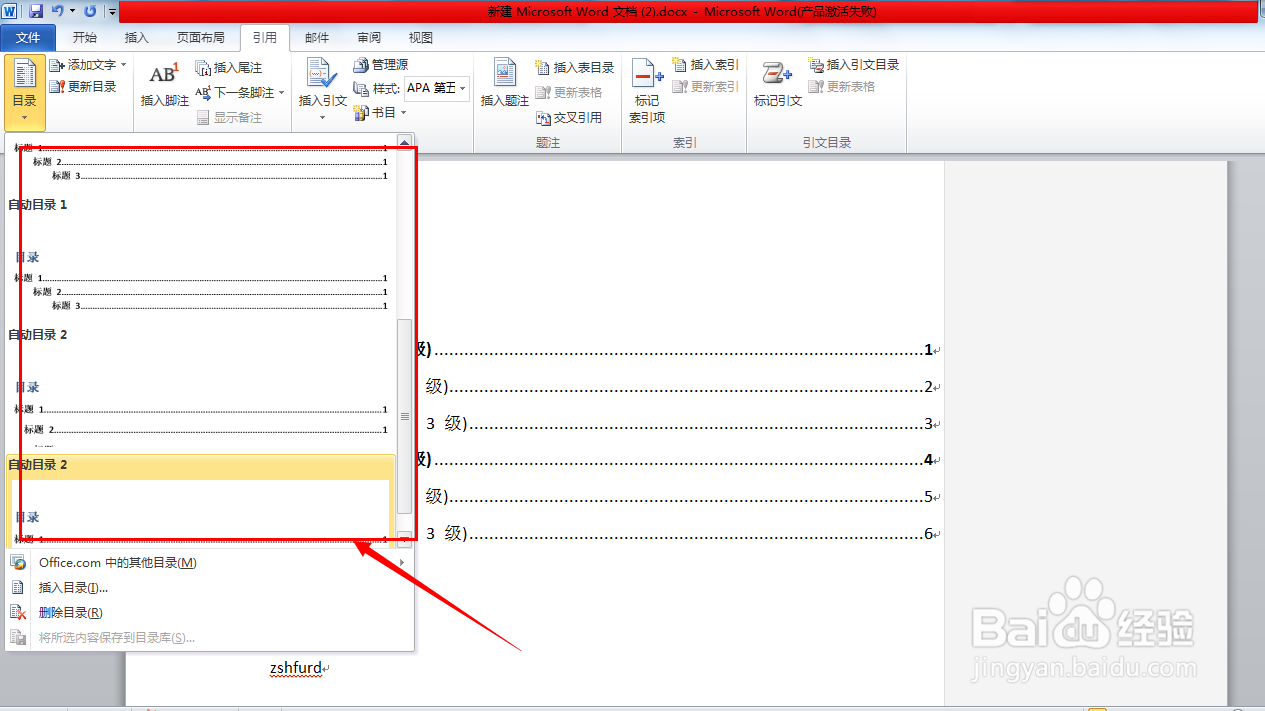
Task: Click 添加文字 icon in ribbon
Action: click(57, 65)
